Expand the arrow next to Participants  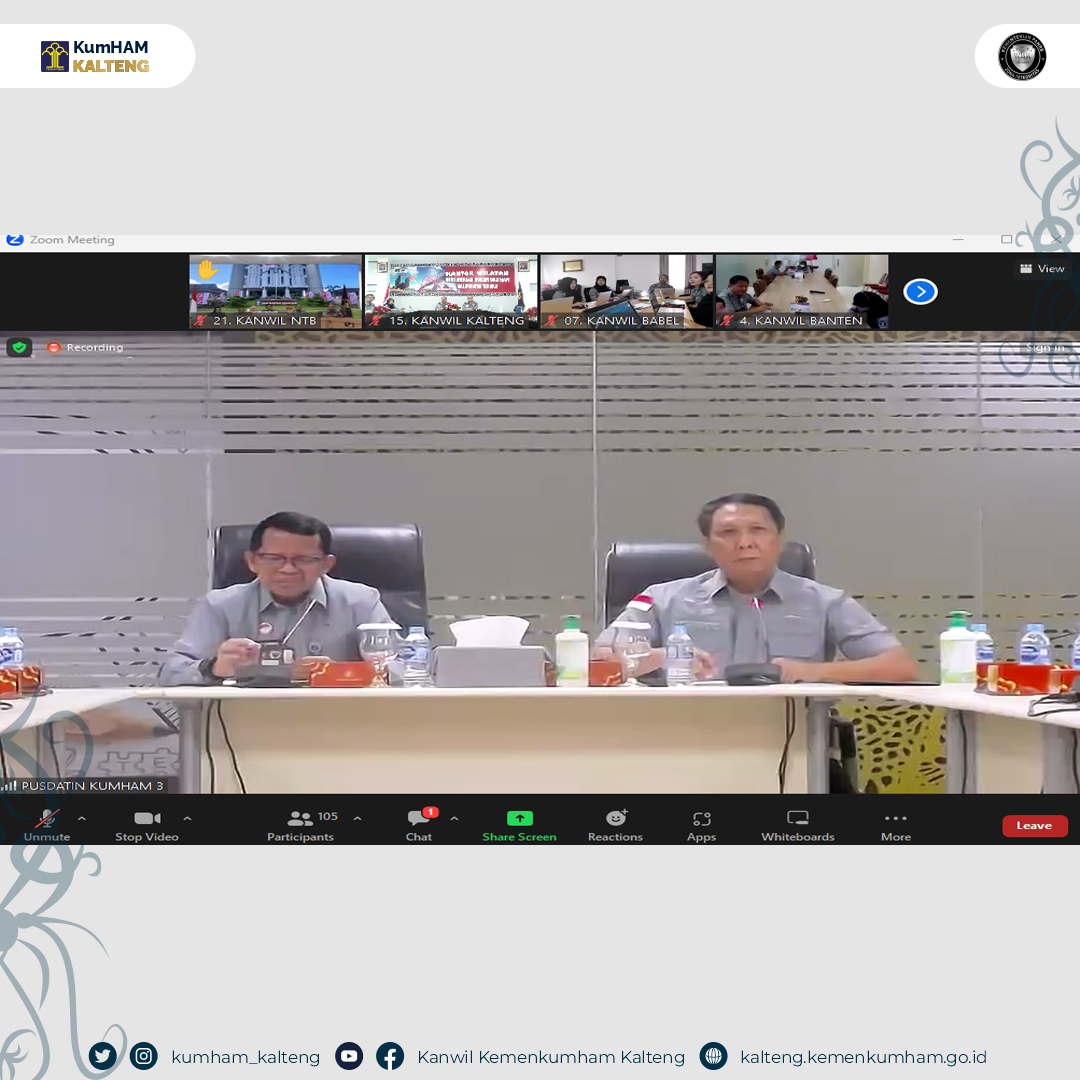pyautogui.click(x=357, y=818)
